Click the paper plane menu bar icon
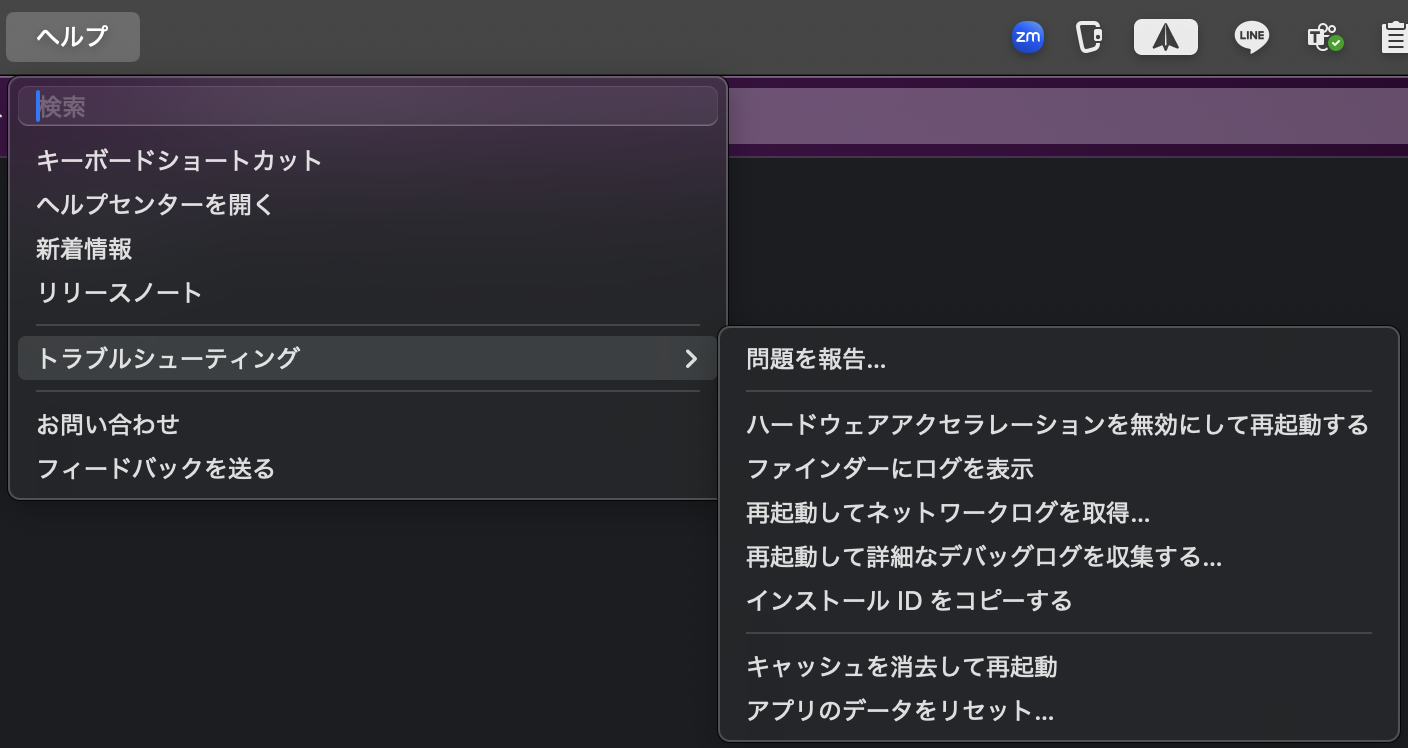 point(1165,37)
